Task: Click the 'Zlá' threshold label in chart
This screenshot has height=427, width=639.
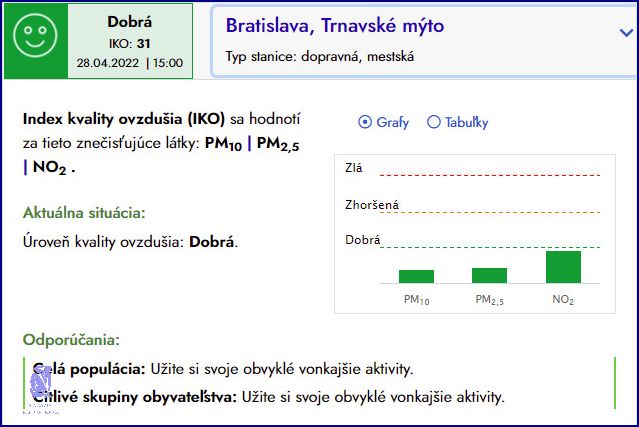Action: tap(353, 168)
